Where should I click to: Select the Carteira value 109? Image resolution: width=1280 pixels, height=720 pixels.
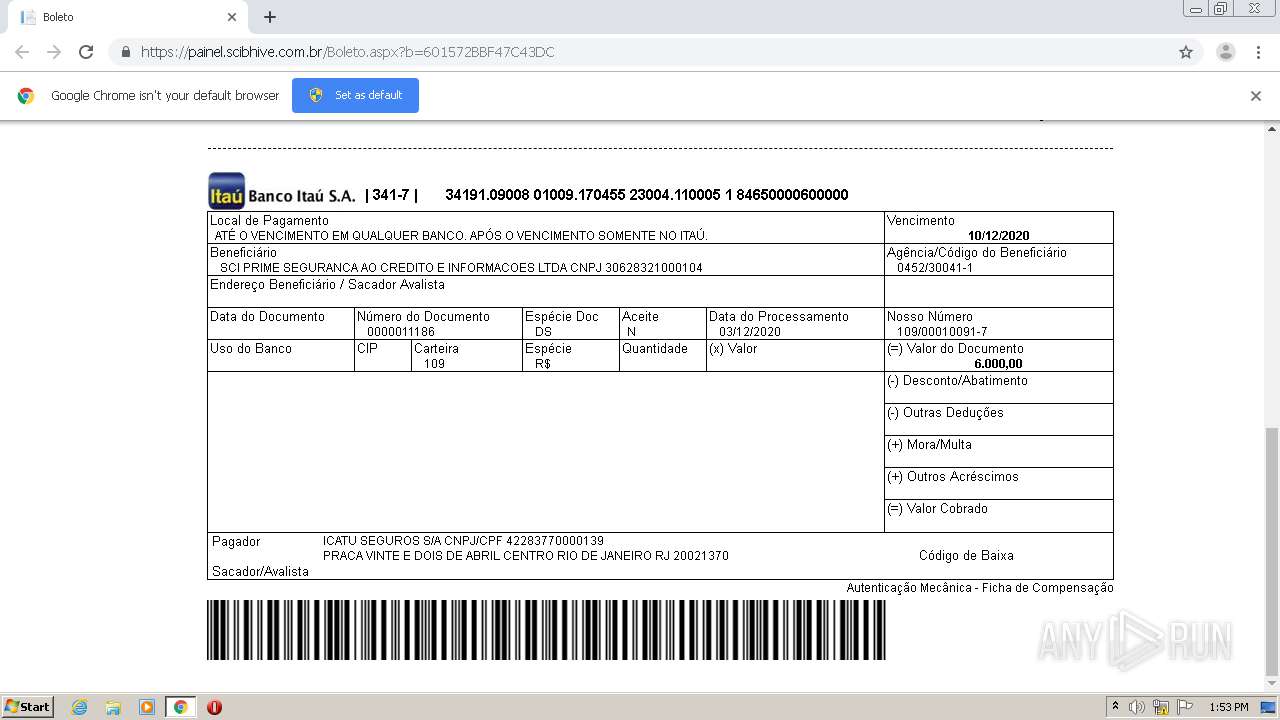coord(434,364)
